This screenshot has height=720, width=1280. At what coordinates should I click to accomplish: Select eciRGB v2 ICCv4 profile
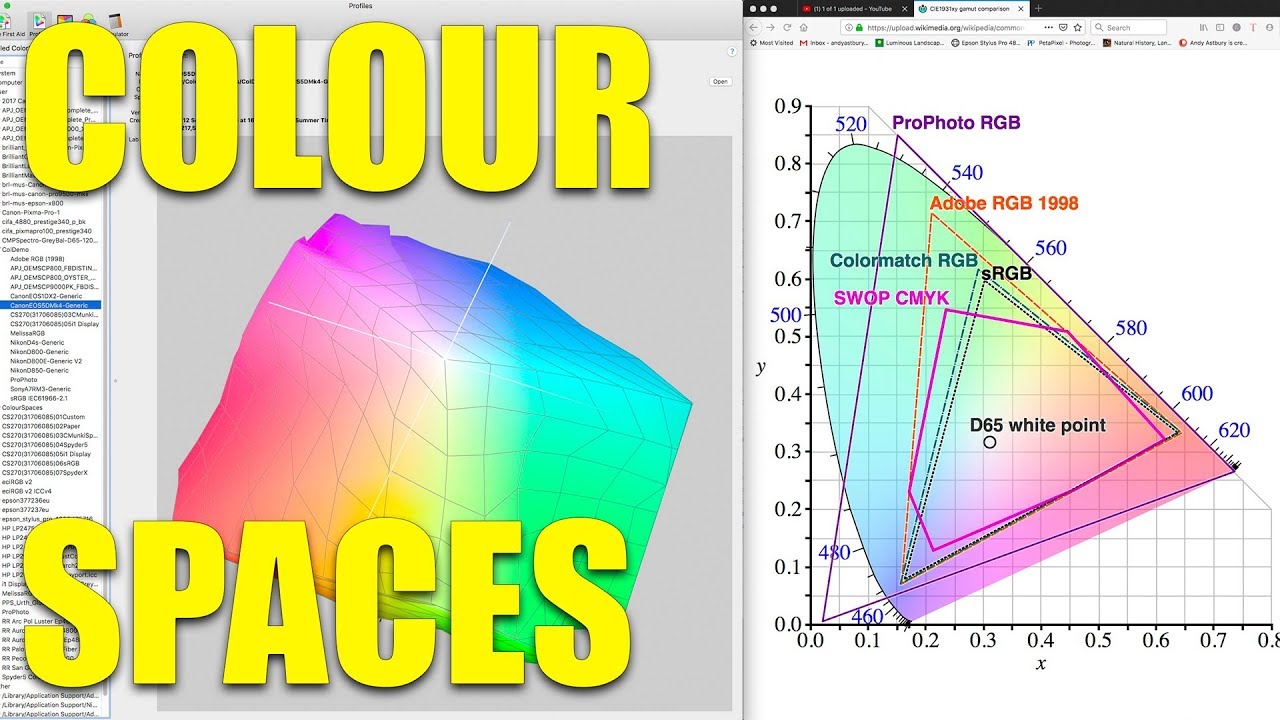pos(24,491)
